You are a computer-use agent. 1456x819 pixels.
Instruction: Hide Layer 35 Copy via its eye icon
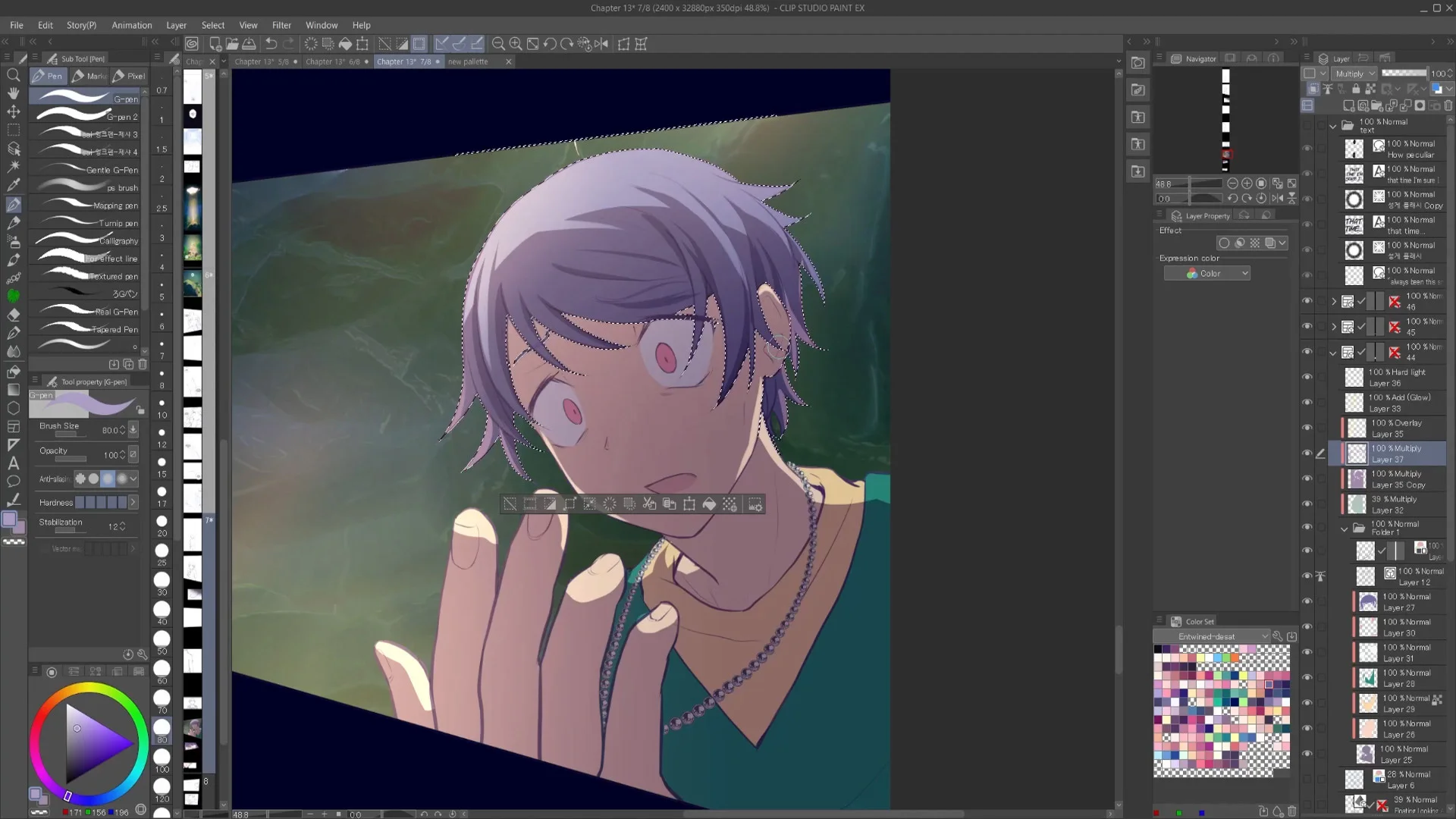(x=1307, y=479)
